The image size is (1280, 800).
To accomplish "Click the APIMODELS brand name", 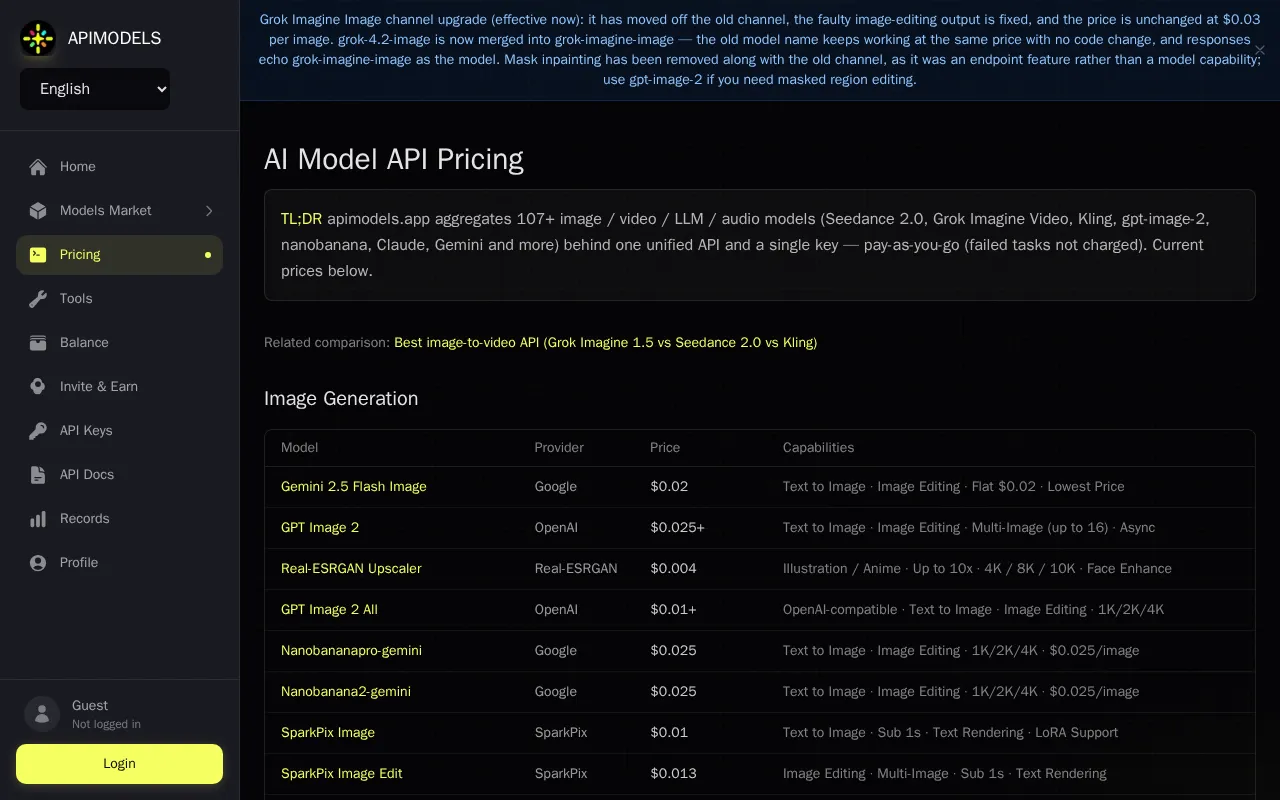I will [114, 38].
